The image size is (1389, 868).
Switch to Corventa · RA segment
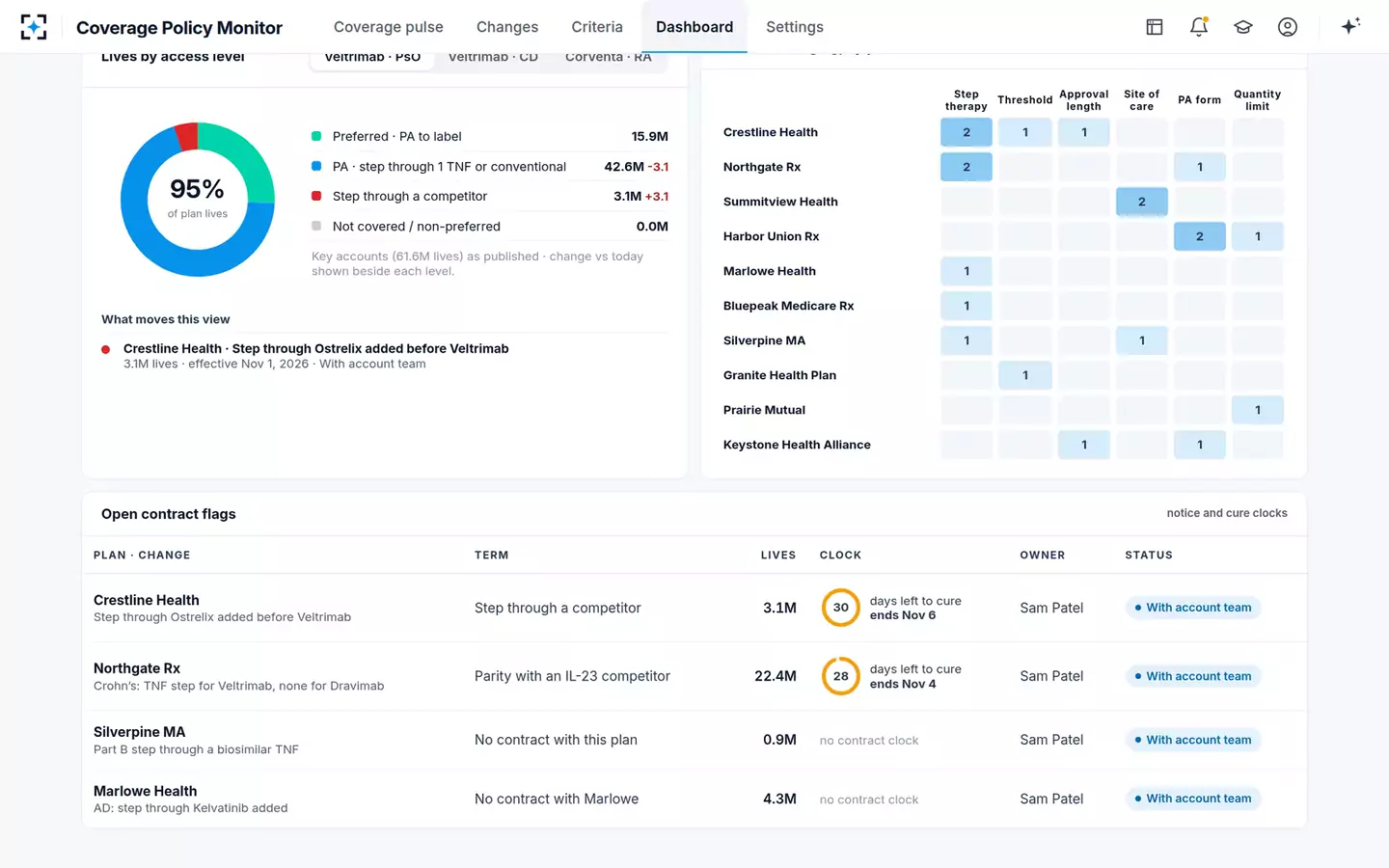coord(609,58)
